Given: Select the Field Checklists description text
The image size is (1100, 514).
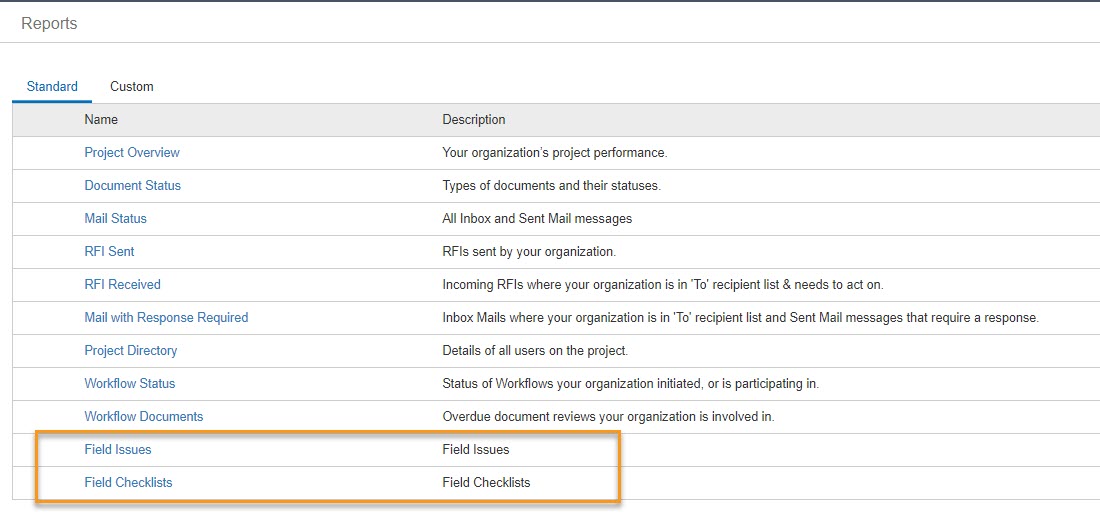Looking at the screenshot, I should coord(486,482).
